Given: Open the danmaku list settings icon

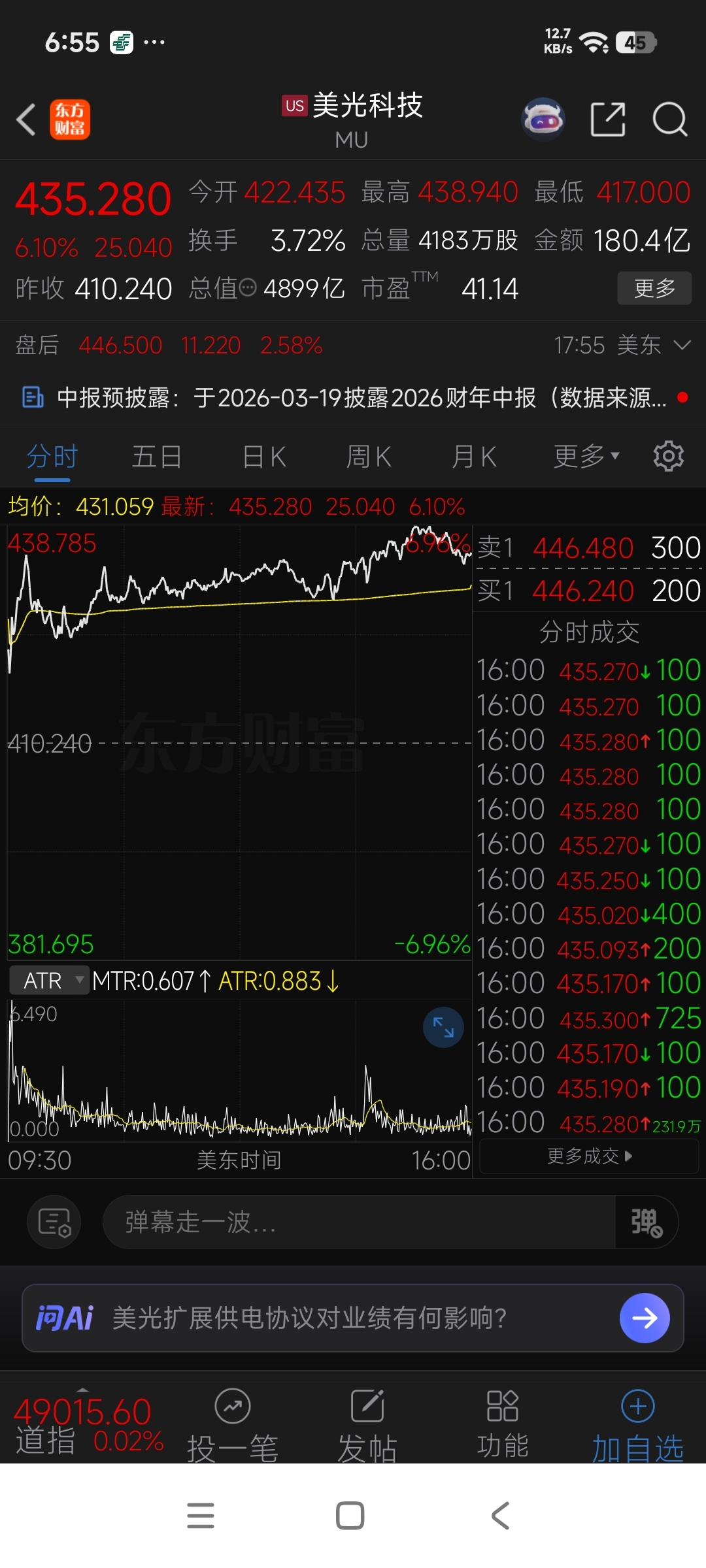Looking at the screenshot, I should click(54, 1222).
